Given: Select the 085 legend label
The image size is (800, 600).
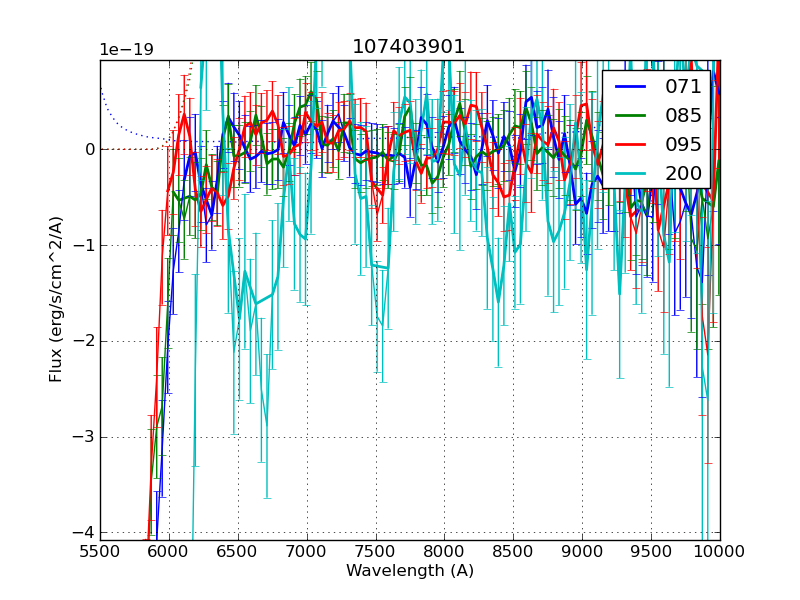Looking at the screenshot, I should tap(683, 115).
